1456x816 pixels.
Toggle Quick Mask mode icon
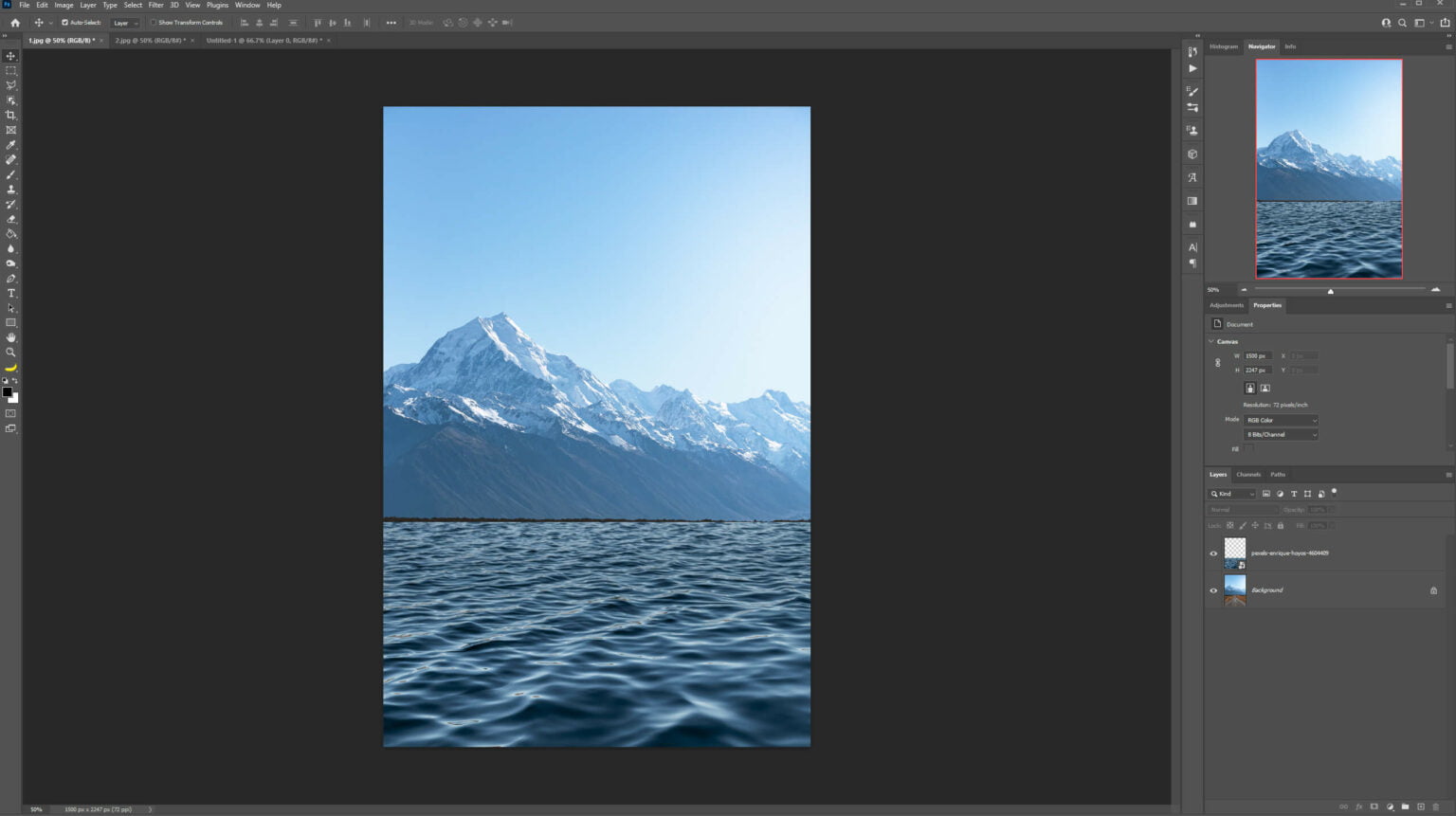pos(11,413)
